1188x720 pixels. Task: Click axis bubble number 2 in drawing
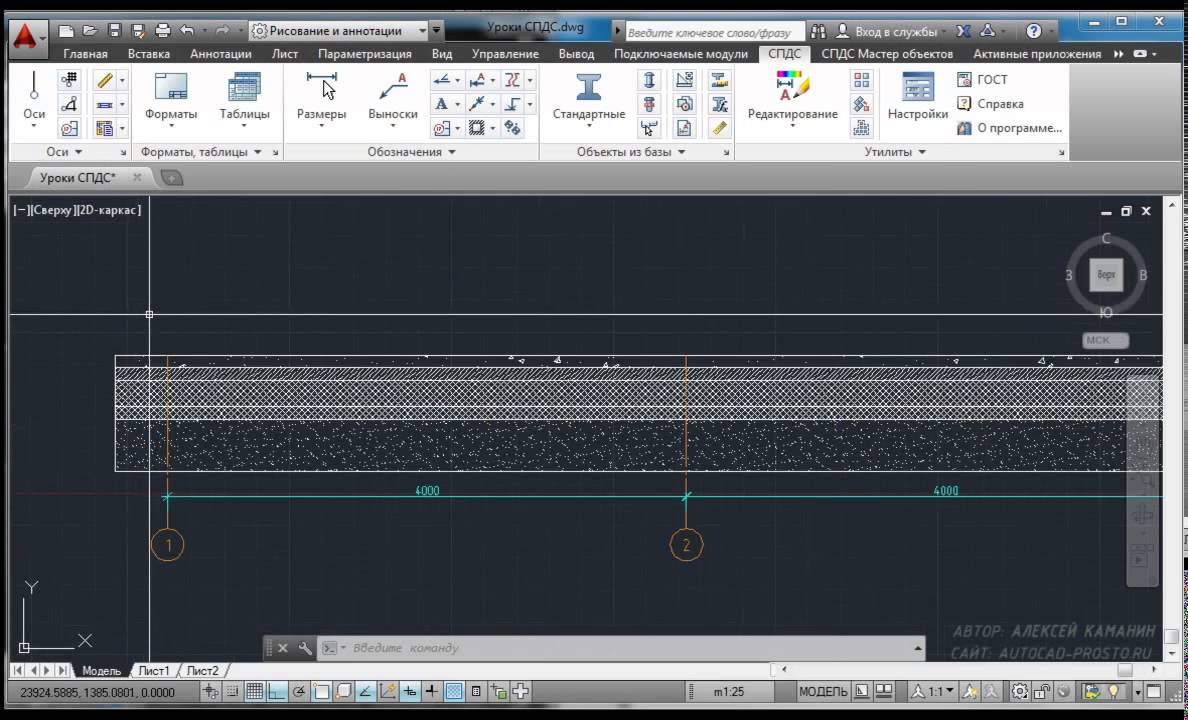pyautogui.click(x=686, y=545)
